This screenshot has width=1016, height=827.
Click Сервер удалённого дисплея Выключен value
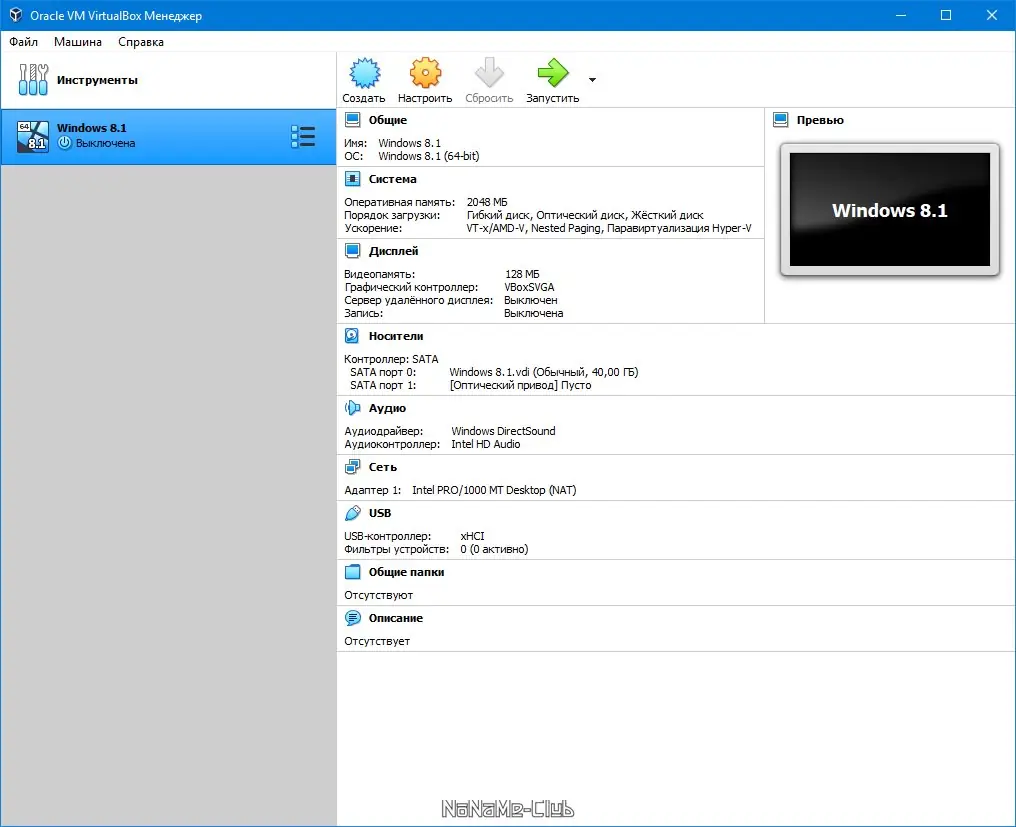click(x=531, y=299)
